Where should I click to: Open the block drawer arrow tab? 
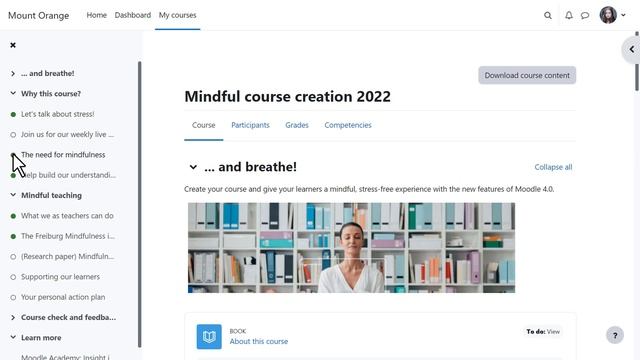631,49
